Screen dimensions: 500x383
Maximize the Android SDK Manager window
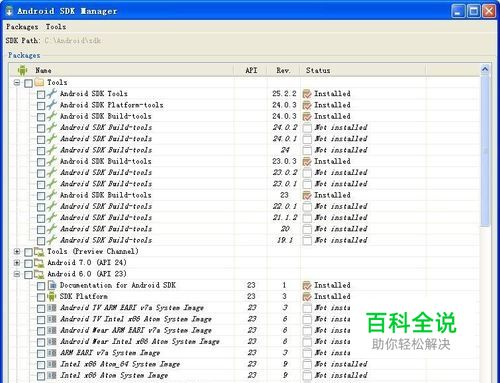pyautogui.click(x=474, y=11)
